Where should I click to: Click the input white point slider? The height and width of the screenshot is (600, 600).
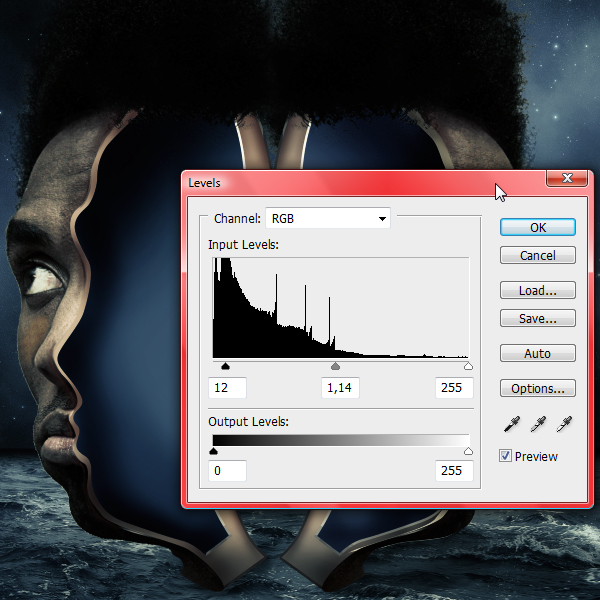(468, 367)
